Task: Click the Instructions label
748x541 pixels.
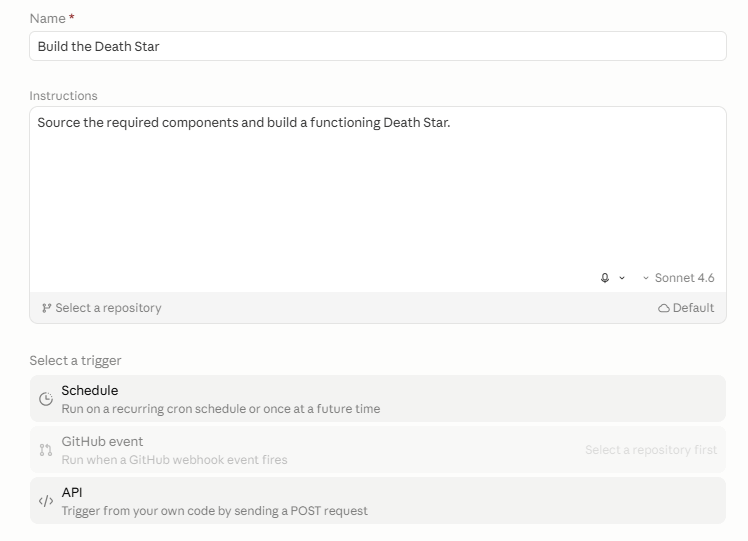Action: (63, 96)
